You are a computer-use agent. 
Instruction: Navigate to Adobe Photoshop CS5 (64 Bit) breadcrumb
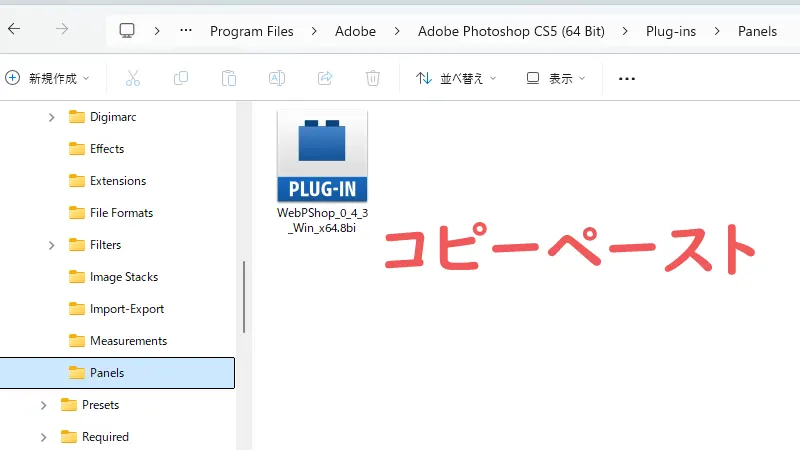pyautogui.click(x=511, y=31)
